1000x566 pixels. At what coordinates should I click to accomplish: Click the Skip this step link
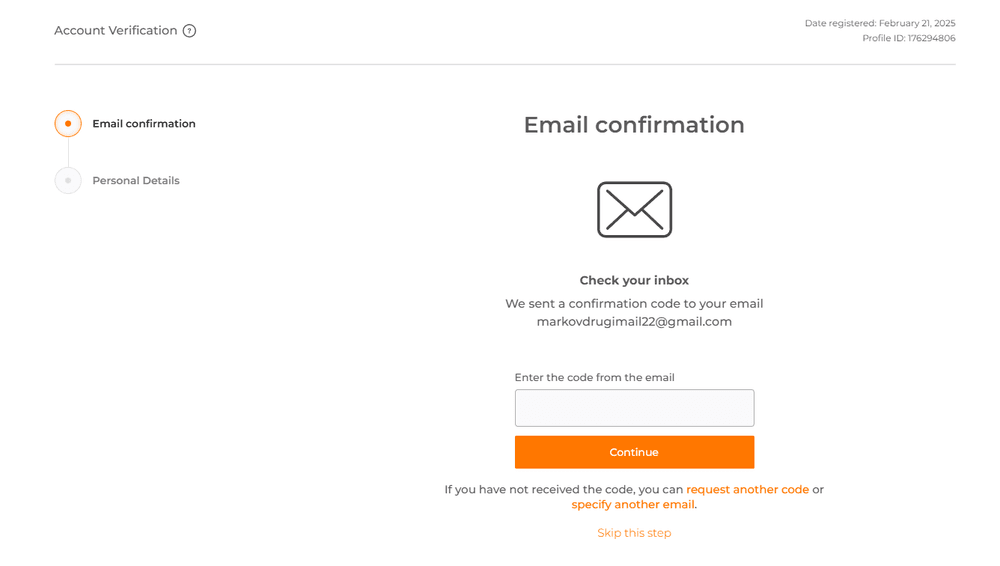[635, 533]
